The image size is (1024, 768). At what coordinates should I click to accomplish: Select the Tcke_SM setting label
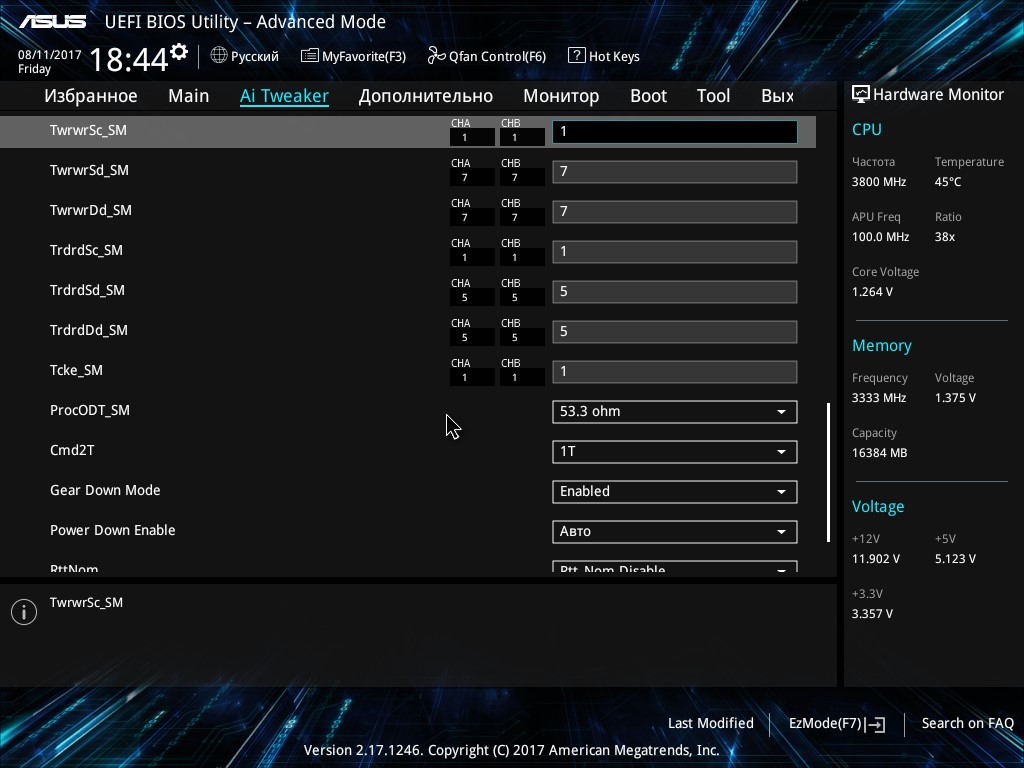pyautogui.click(x=76, y=370)
